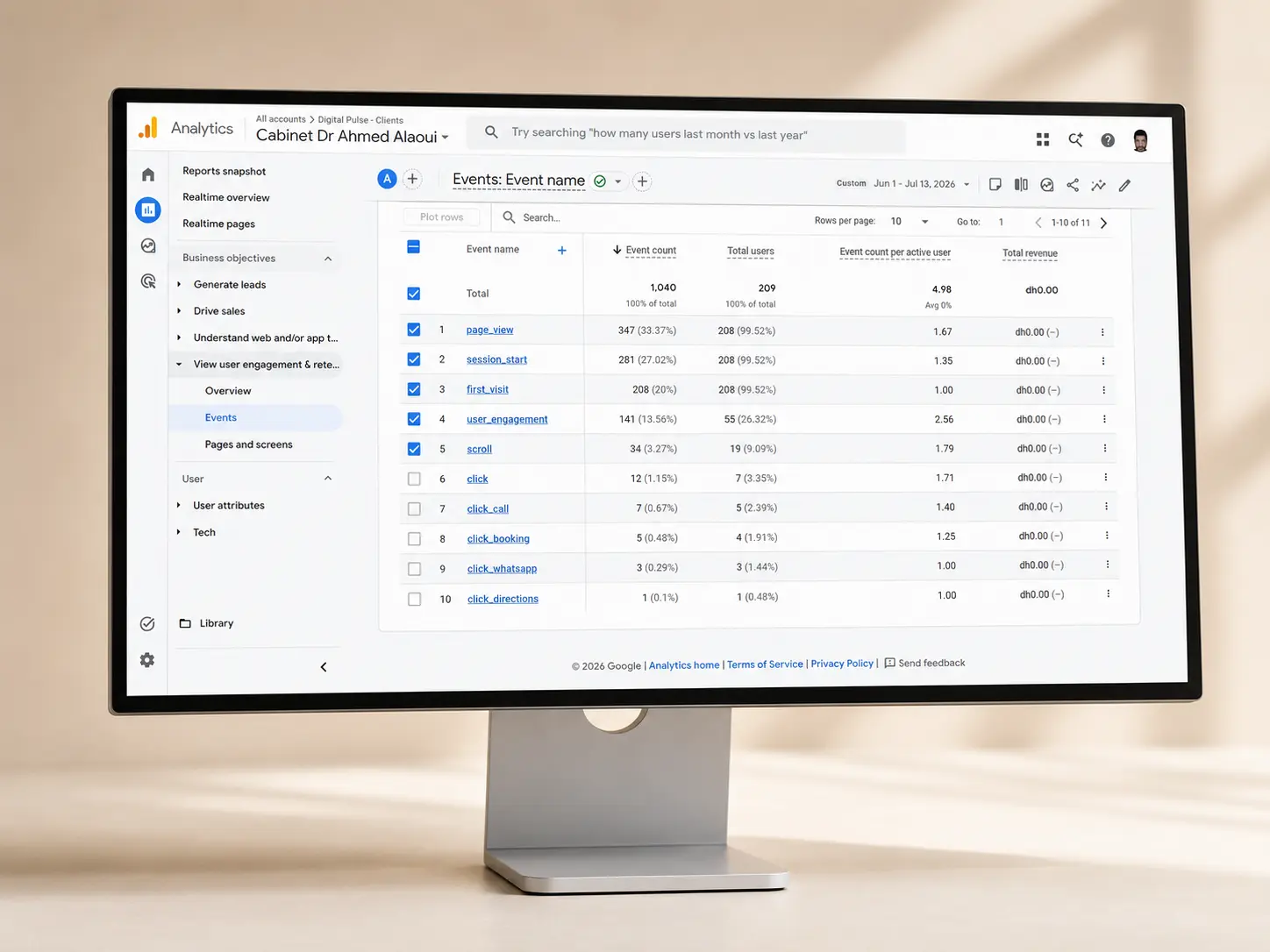Image resolution: width=1270 pixels, height=952 pixels.
Task: Collapse the left navigation panel arrow
Action: pyautogui.click(x=324, y=667)
